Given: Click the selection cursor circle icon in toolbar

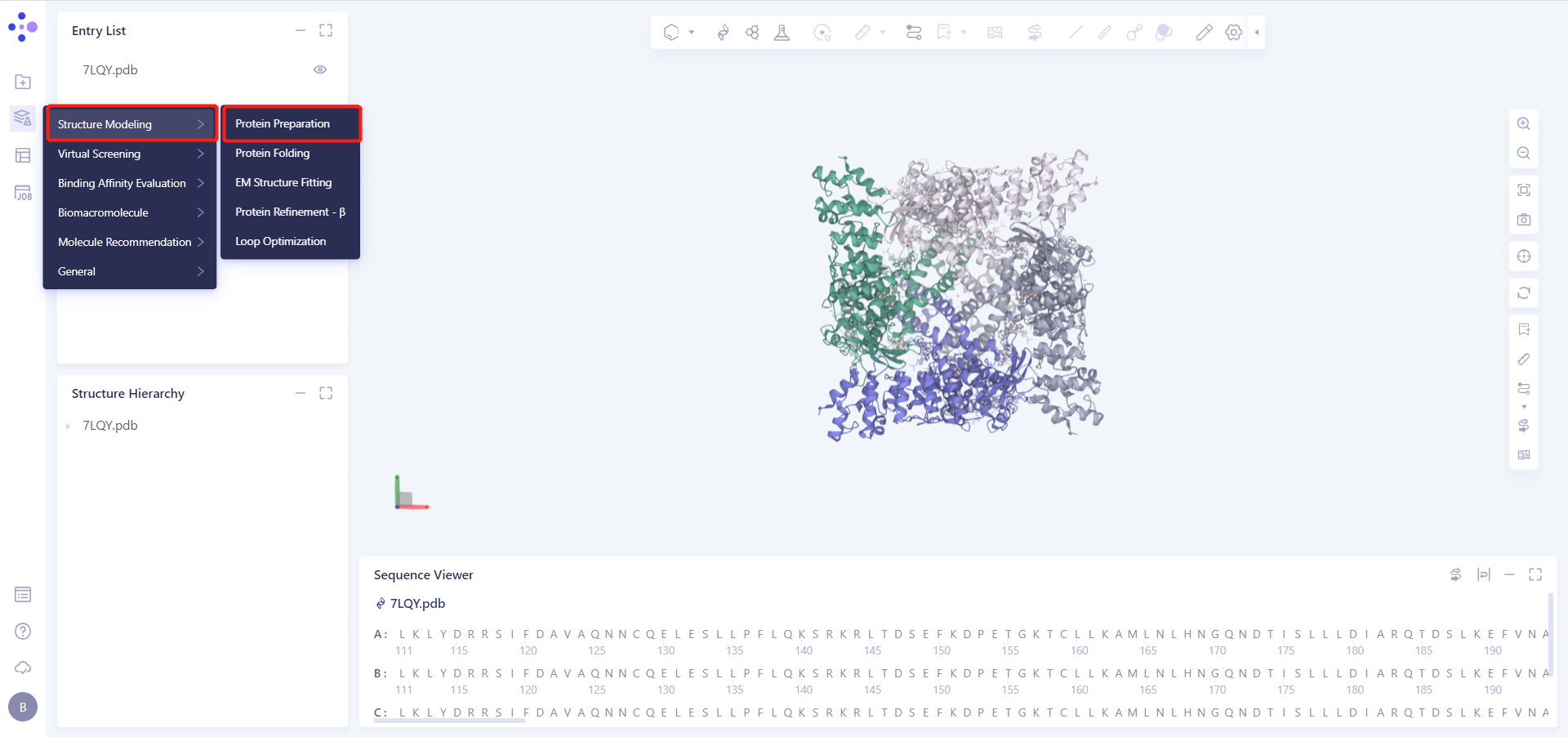Looking at the screenshot, I should coord(822,33).
